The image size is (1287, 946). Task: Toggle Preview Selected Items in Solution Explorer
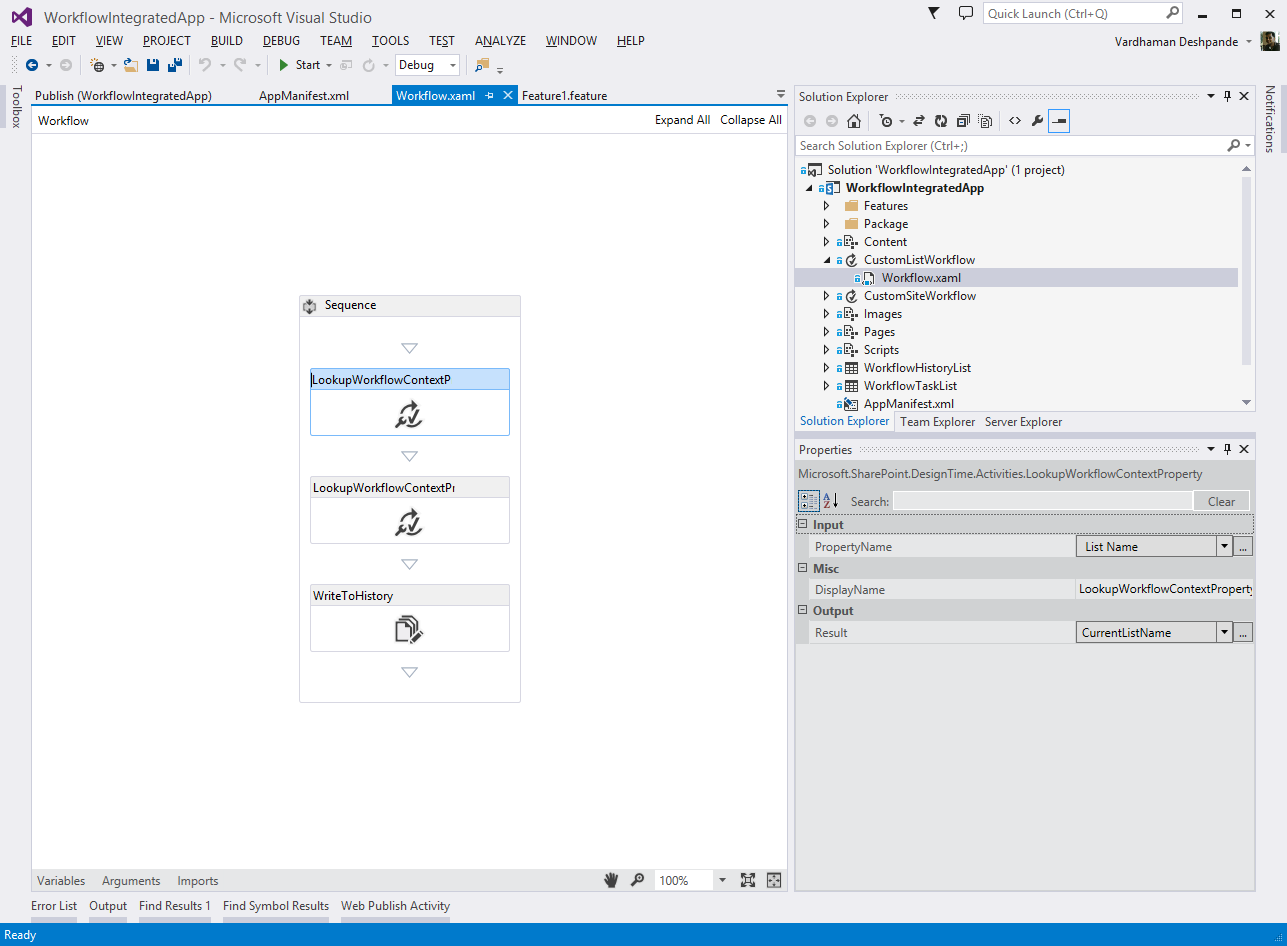1059,121
